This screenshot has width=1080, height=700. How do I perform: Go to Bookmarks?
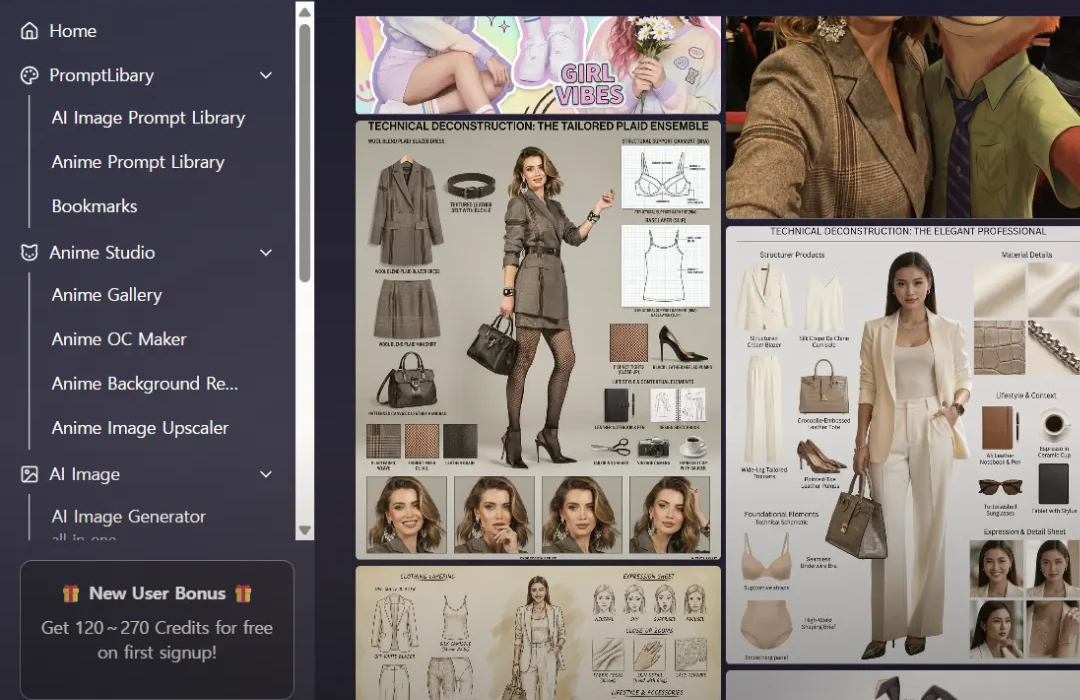(95, 206)
